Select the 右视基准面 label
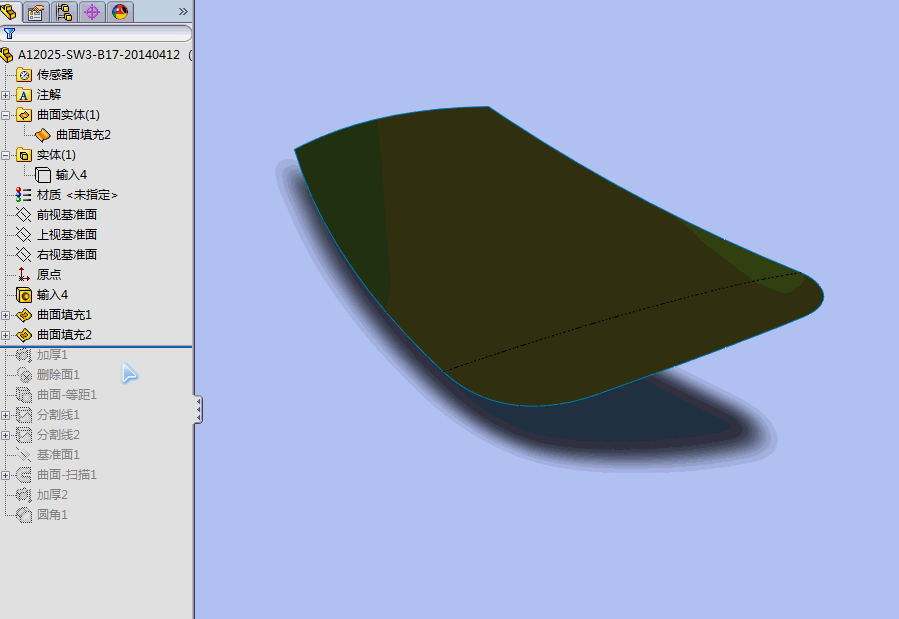 point(67,254)
